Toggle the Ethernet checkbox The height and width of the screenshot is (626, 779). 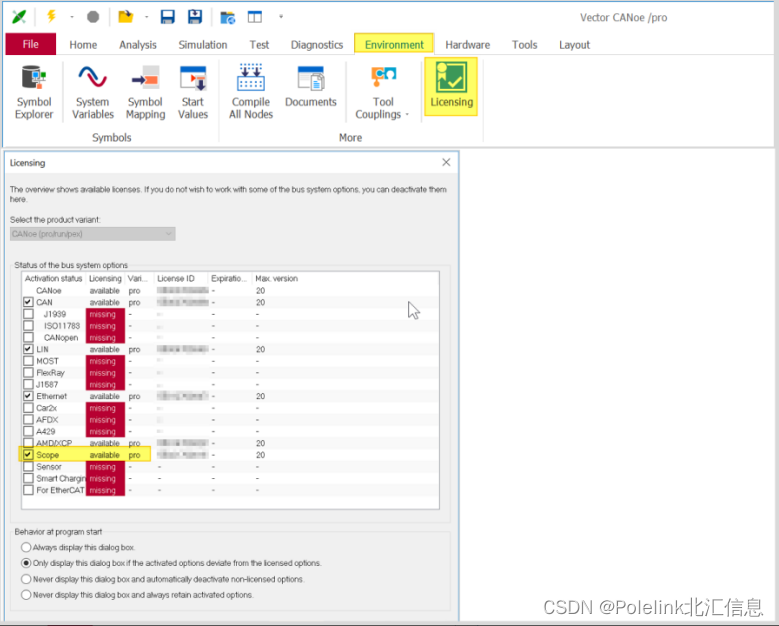28,396
